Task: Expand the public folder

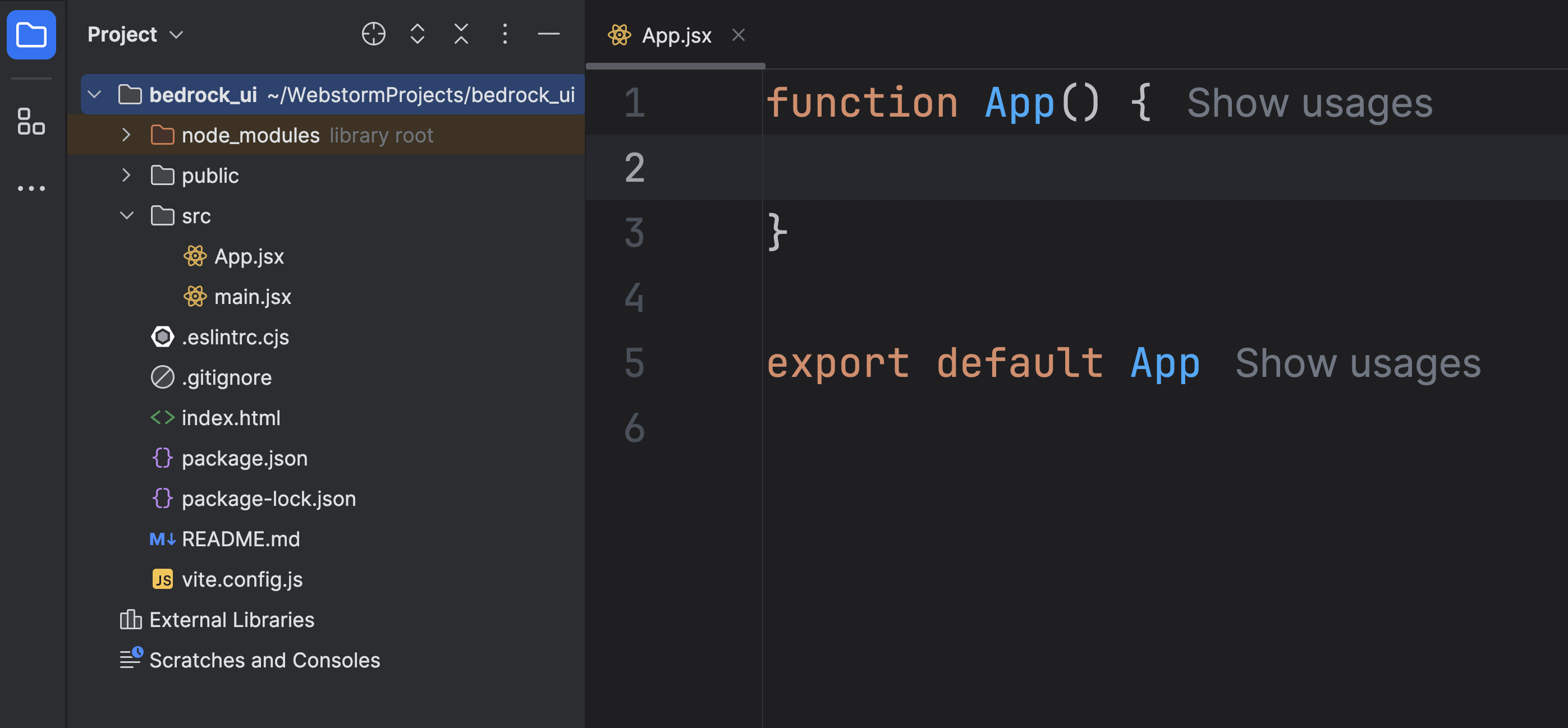Action: coord(126,175)
